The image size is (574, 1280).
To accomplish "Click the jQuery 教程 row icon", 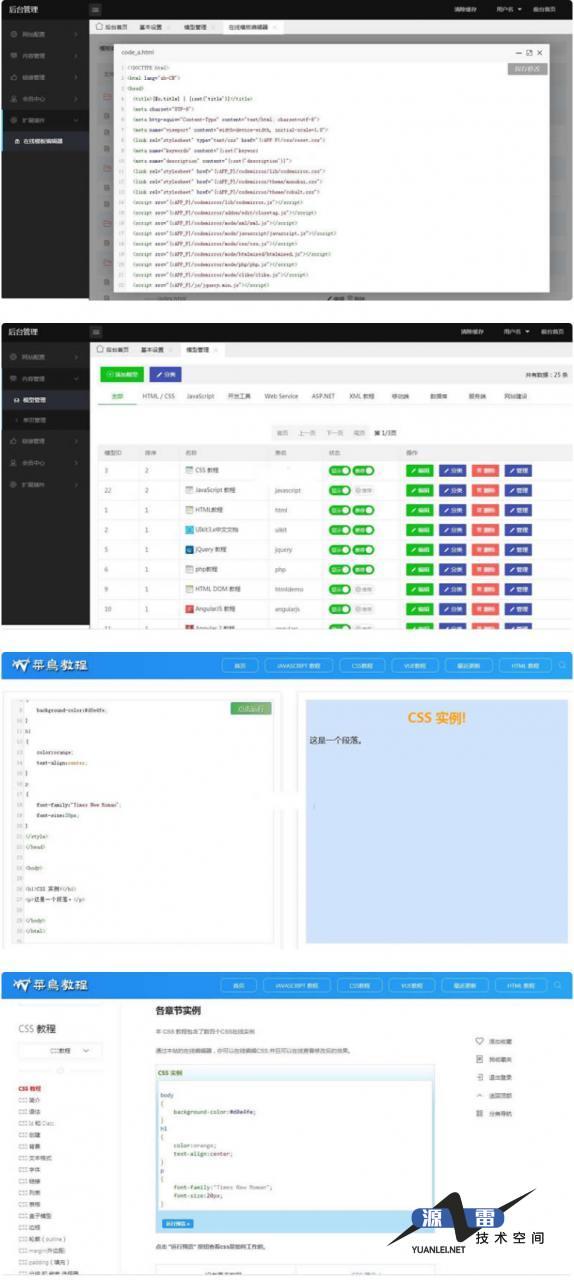I will point(189,550).
